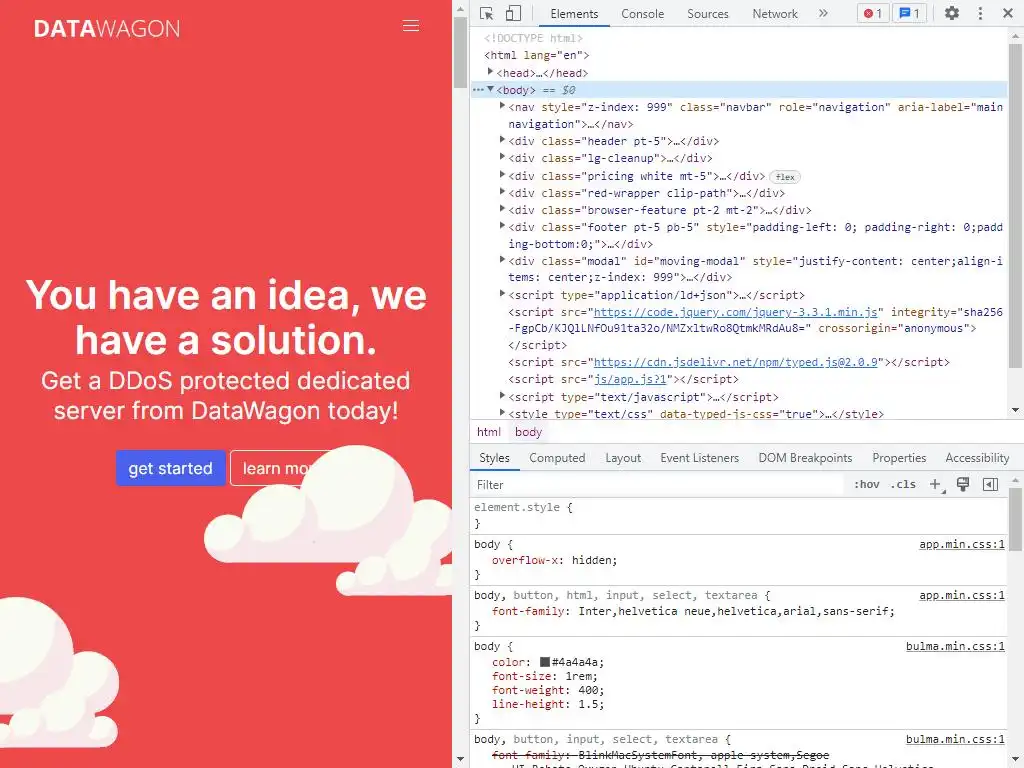Viewport: 1024px width, 768px height.
Task: Switch to the Network tab
Action: pyautogui.click(x=775, y=14)
